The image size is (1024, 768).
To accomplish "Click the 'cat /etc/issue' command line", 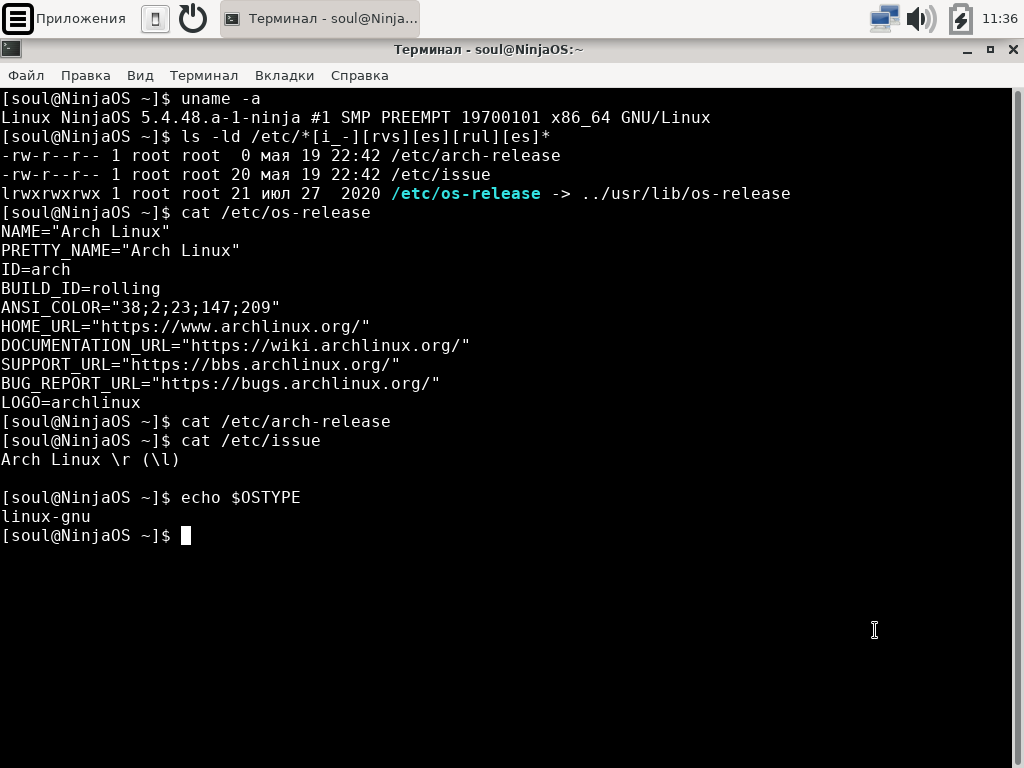I will pyautogui.click(x=251, y=441).
